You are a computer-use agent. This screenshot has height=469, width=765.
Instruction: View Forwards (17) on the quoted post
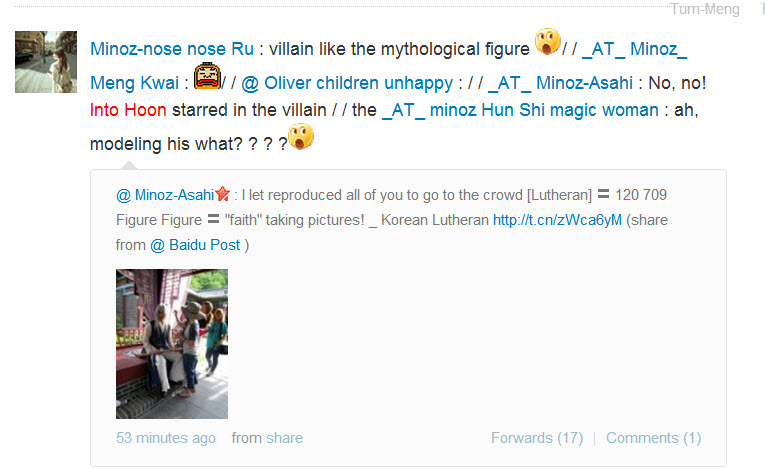point(537,438)
